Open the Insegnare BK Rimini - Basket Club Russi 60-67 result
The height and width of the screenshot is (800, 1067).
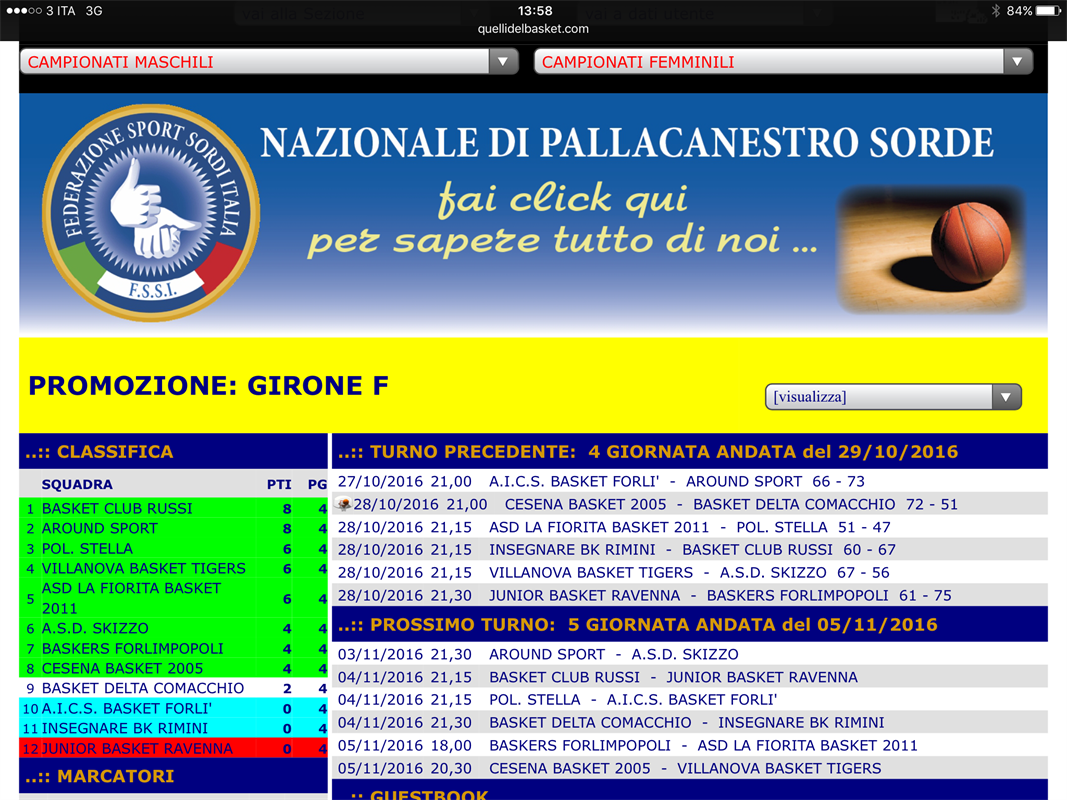[x=689, y=550]
